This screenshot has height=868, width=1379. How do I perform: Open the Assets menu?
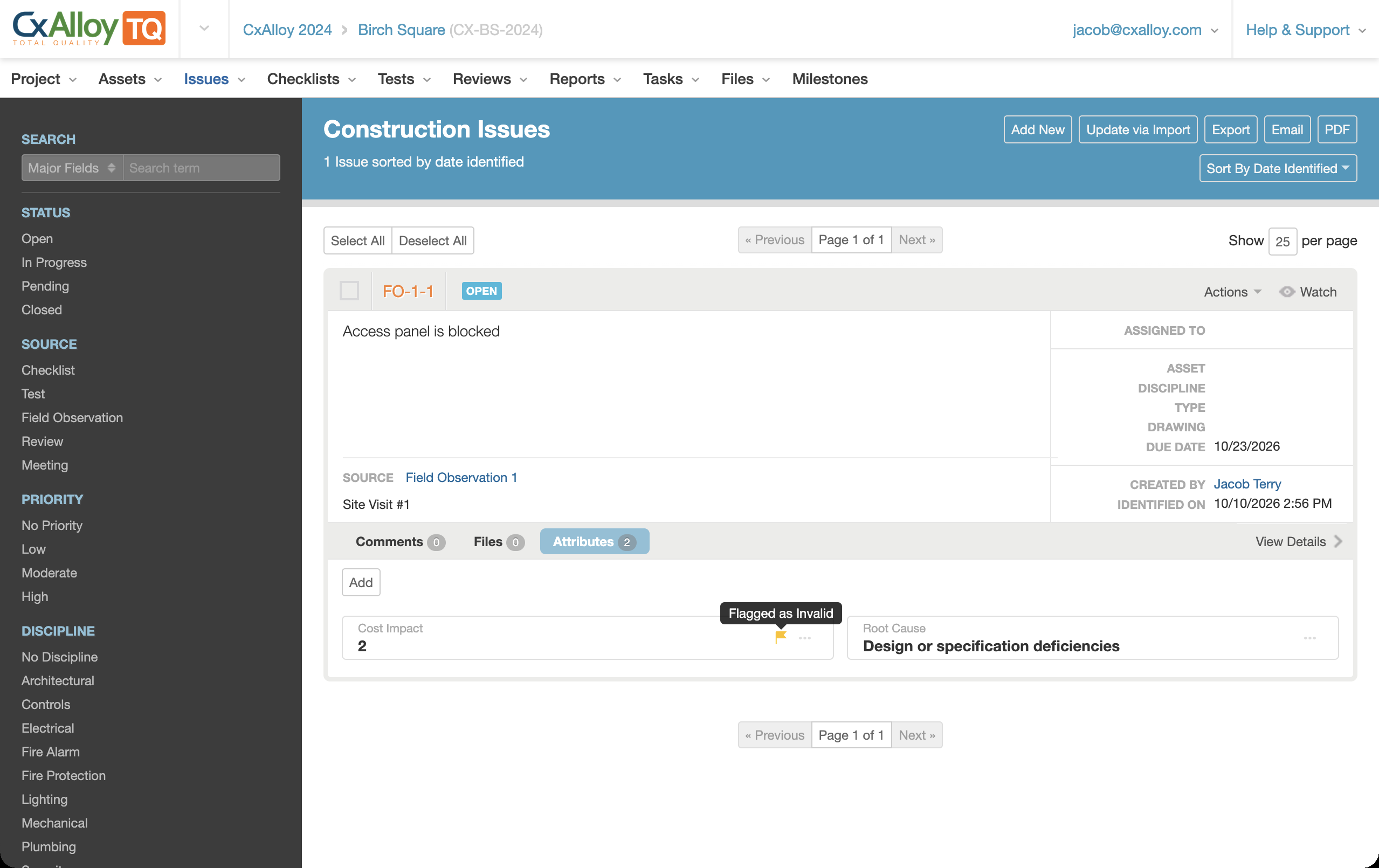click(130, 78)
